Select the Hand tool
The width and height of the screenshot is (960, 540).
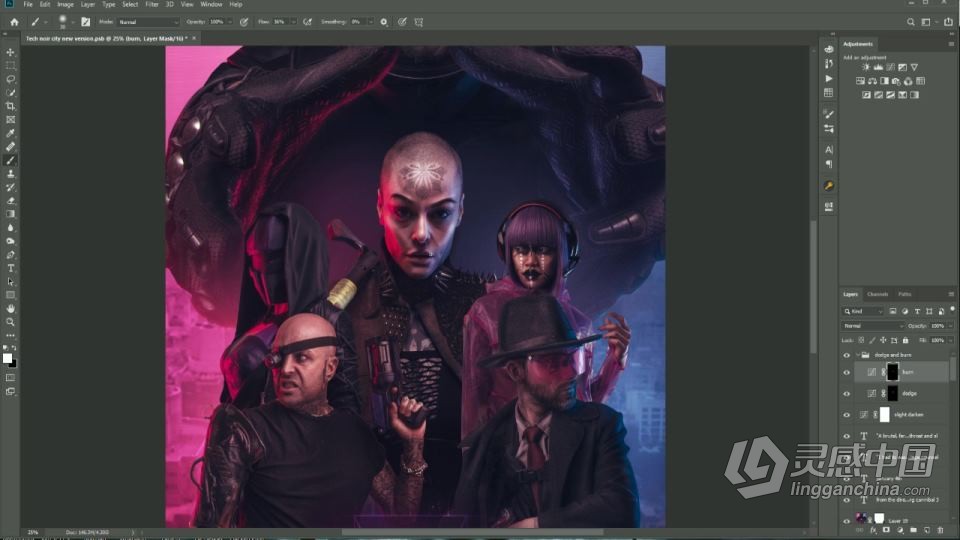tap(10, 309)
